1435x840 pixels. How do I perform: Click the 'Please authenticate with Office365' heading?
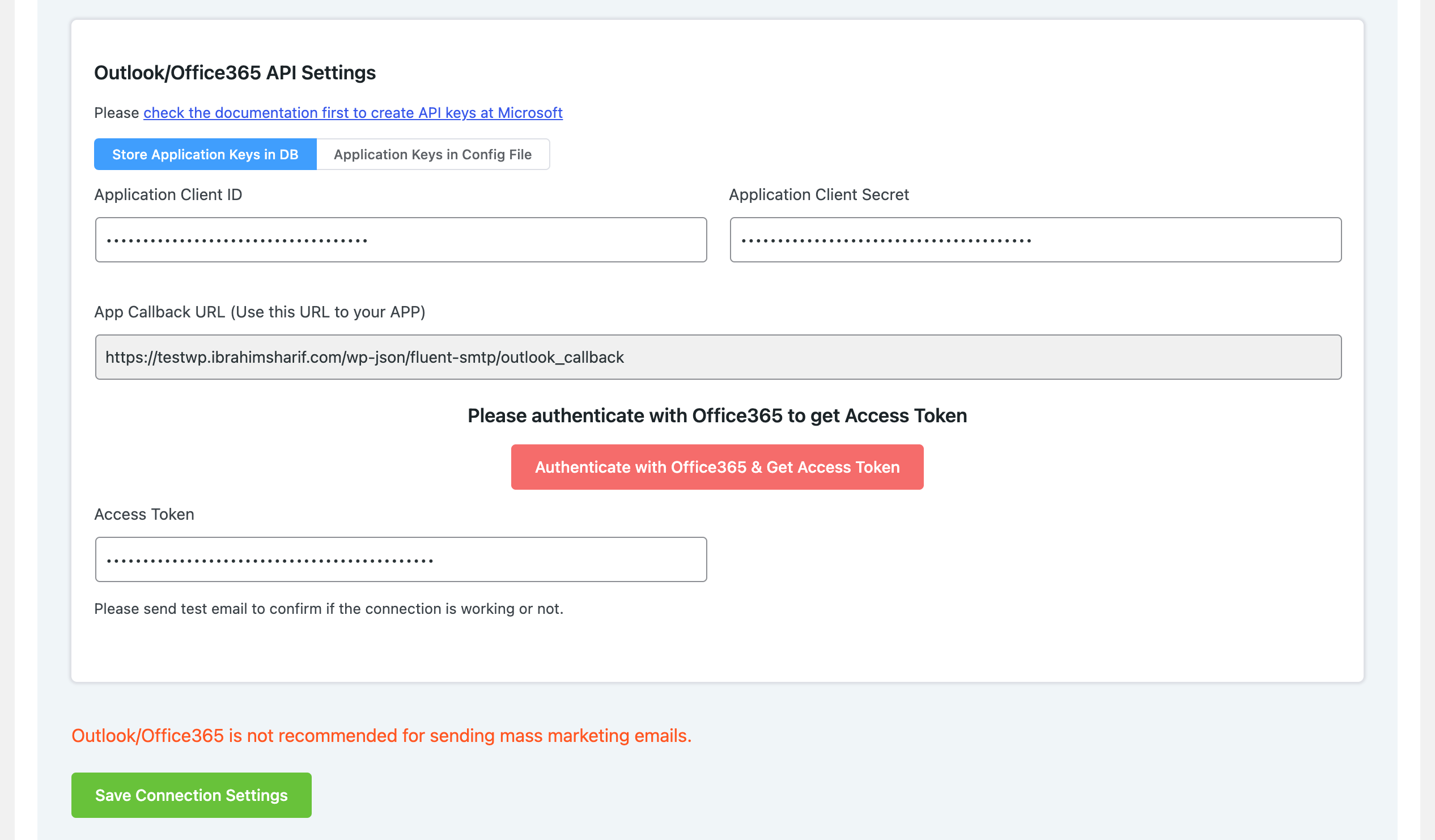717,415
